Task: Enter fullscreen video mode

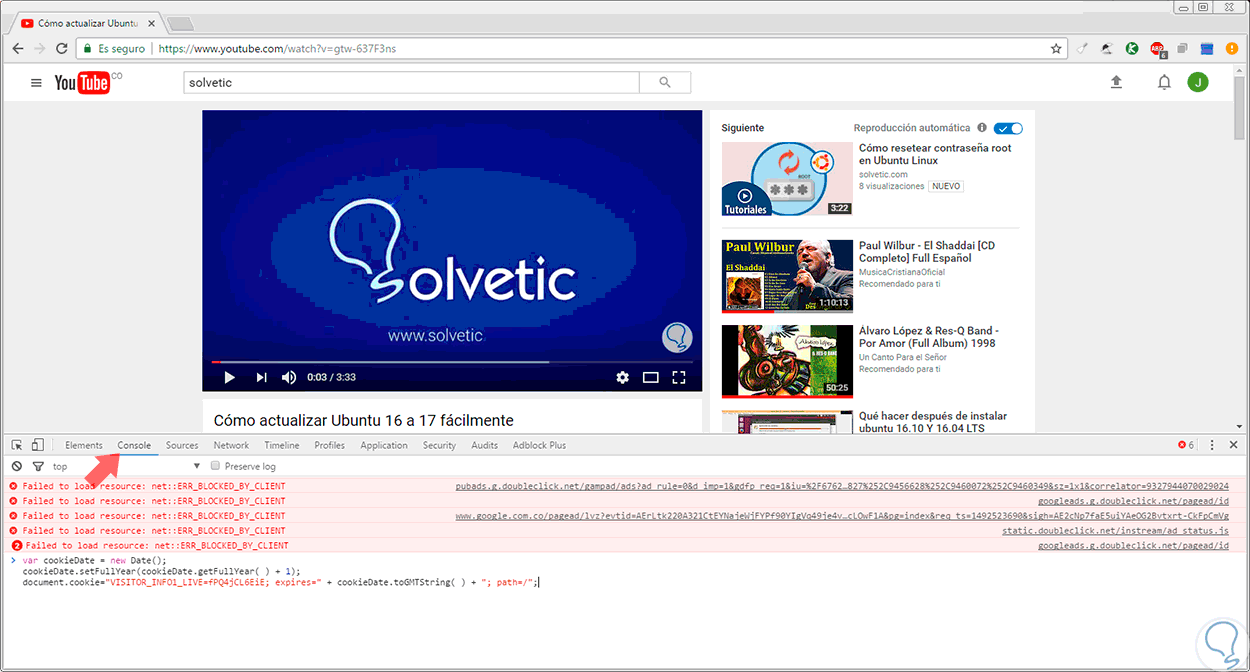Action: point(679,377)
